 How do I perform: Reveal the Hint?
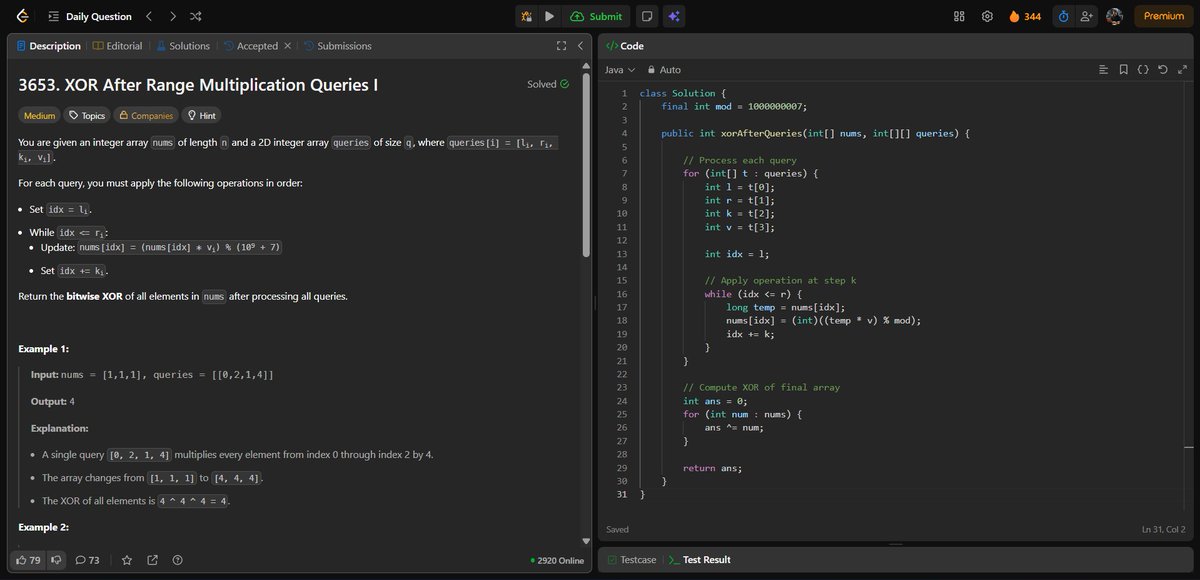(x=203, y=115)
